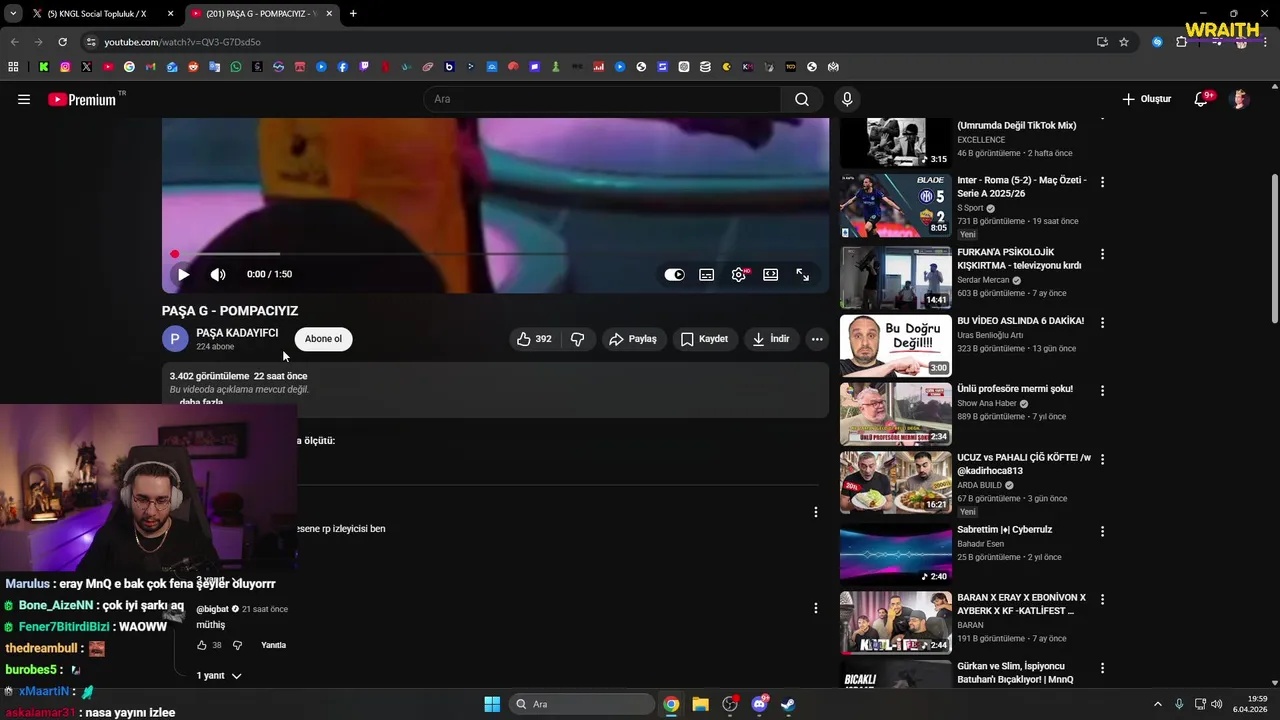Image resolution: width=1280 pixels, height=720 pixels.
Task: Open the YouTube hamburger guide menu
Action: click(24, 99)
